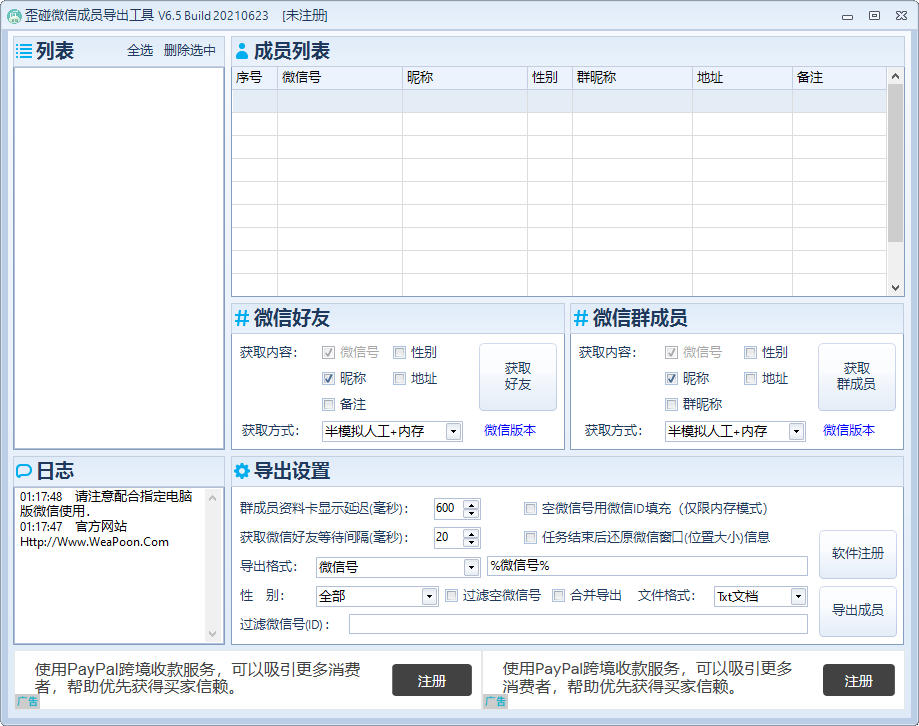The image size is (919, 726).
Task: Click member table scrollbar up arrow
Action: coord(895,76)
